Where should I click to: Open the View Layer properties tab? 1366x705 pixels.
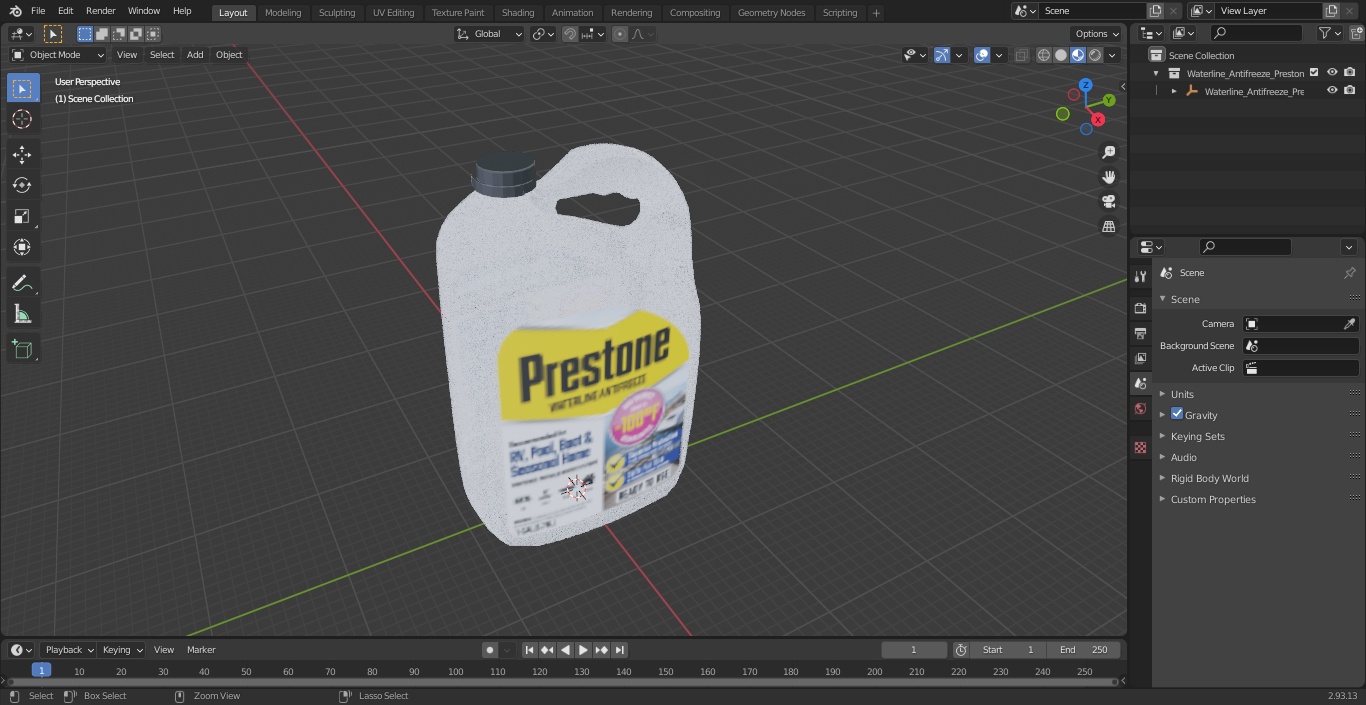pos(1140,358)
